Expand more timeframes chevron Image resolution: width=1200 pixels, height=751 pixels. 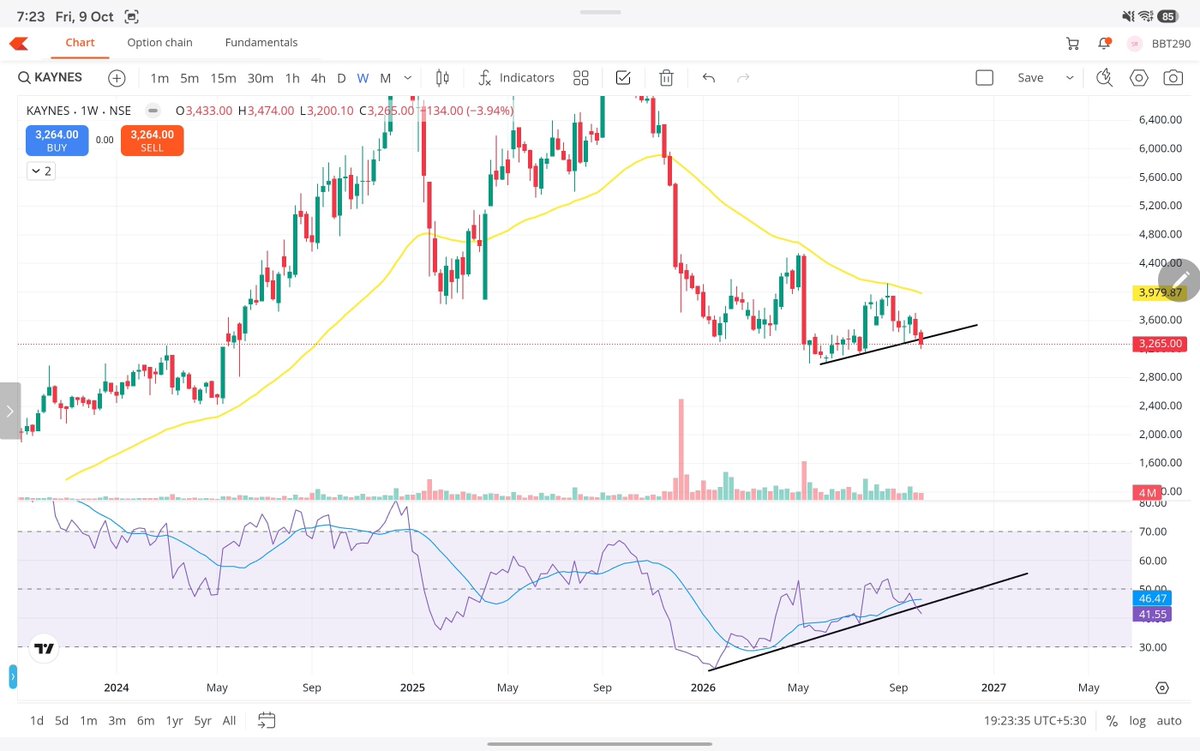point(408,78)
